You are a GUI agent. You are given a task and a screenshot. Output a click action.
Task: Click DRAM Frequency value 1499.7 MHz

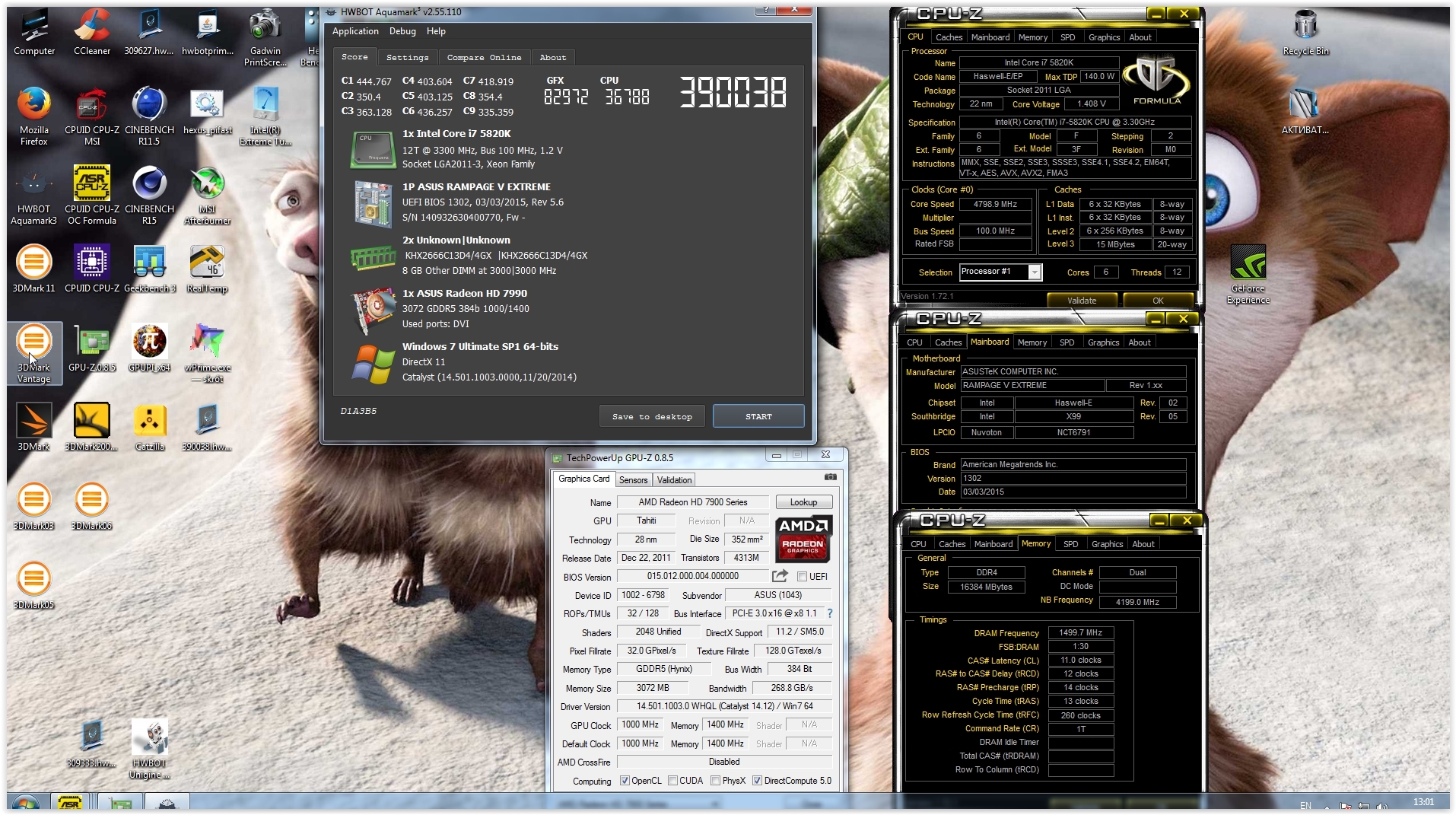coord(1080,632)
